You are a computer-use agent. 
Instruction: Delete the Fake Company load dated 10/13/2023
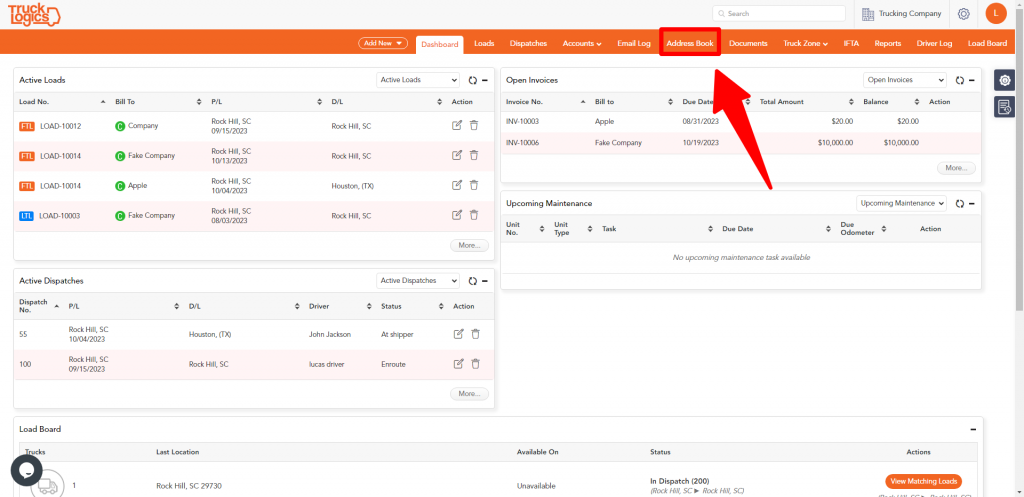point(474,155)
